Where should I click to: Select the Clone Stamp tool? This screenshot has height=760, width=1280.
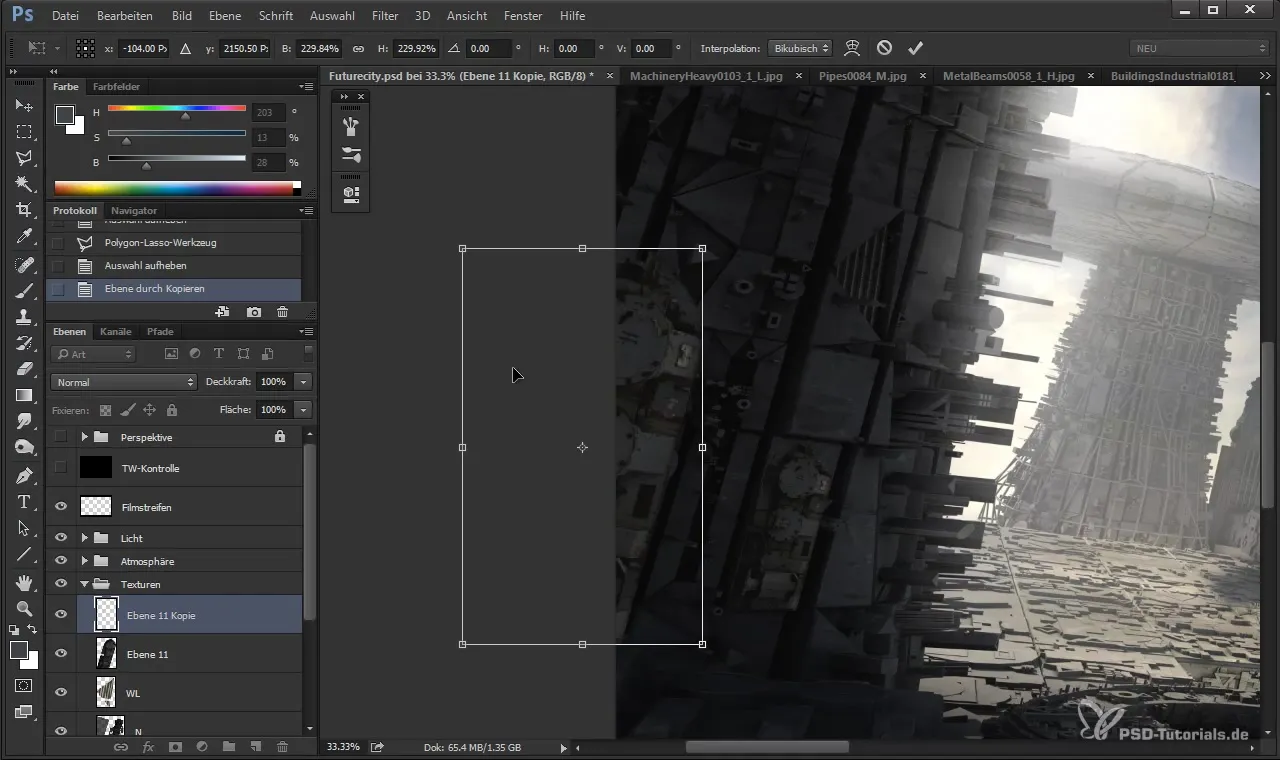click(x=24, y=317)
